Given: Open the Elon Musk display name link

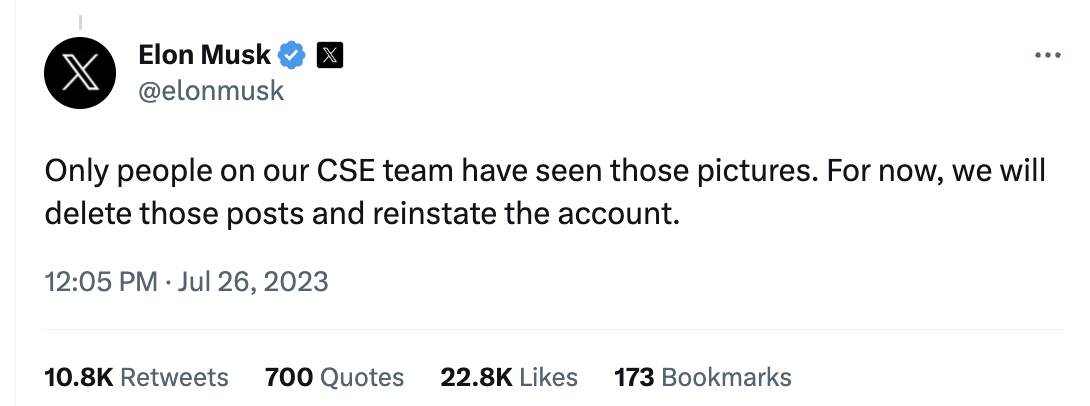Looking at the screenshot, I should coord(205,56).
